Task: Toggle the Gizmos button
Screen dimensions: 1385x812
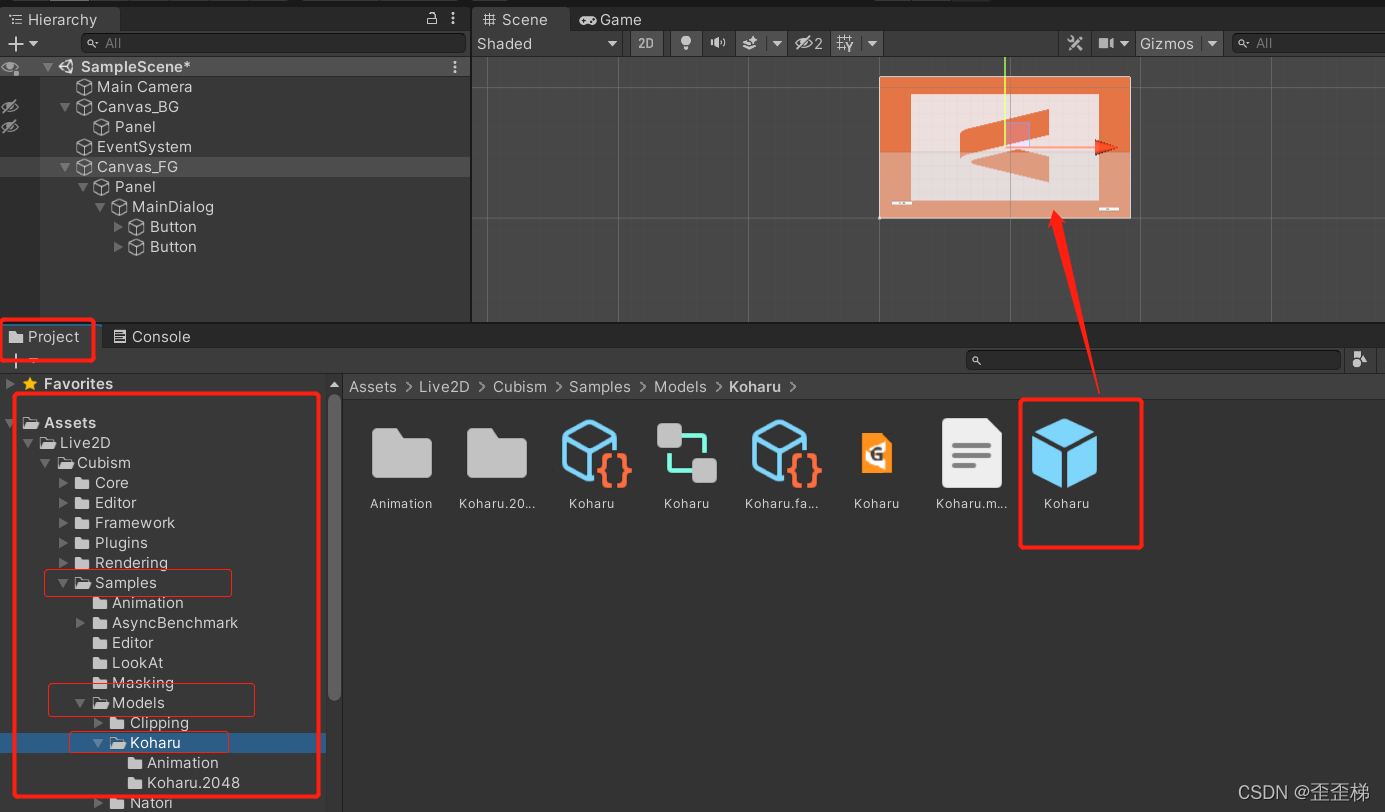Action: click(1166, 43)
